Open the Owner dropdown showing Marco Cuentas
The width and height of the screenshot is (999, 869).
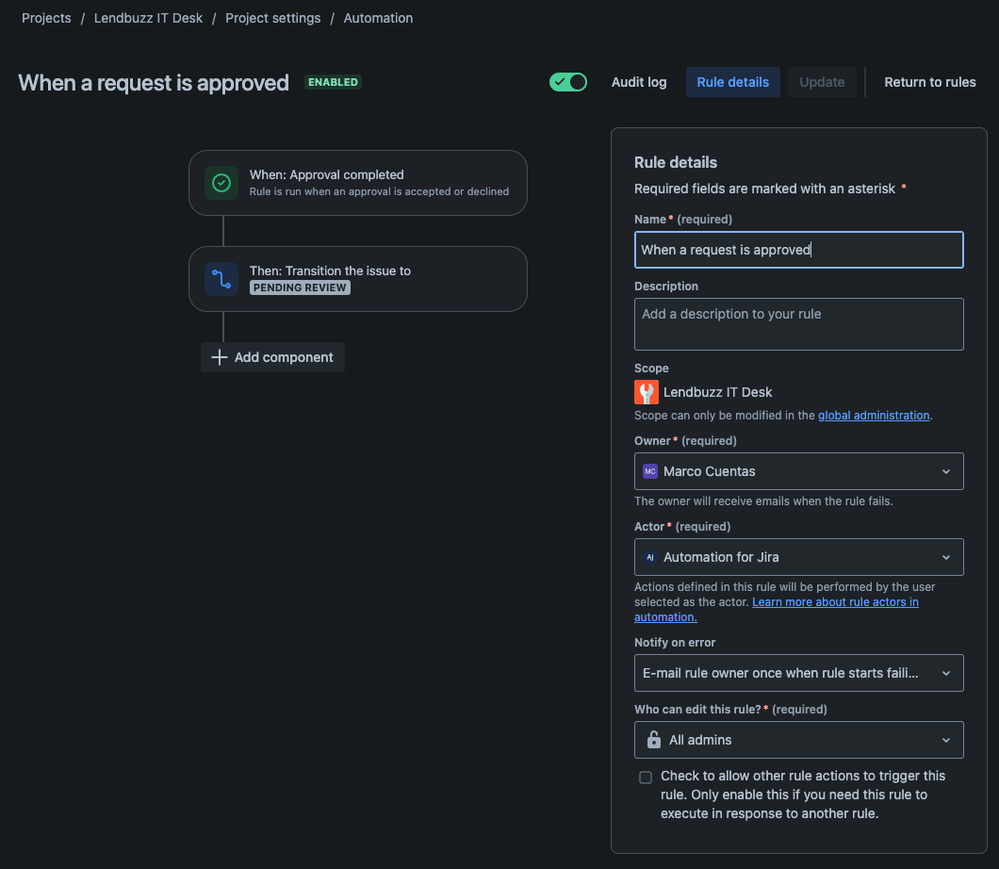point(798,471)
